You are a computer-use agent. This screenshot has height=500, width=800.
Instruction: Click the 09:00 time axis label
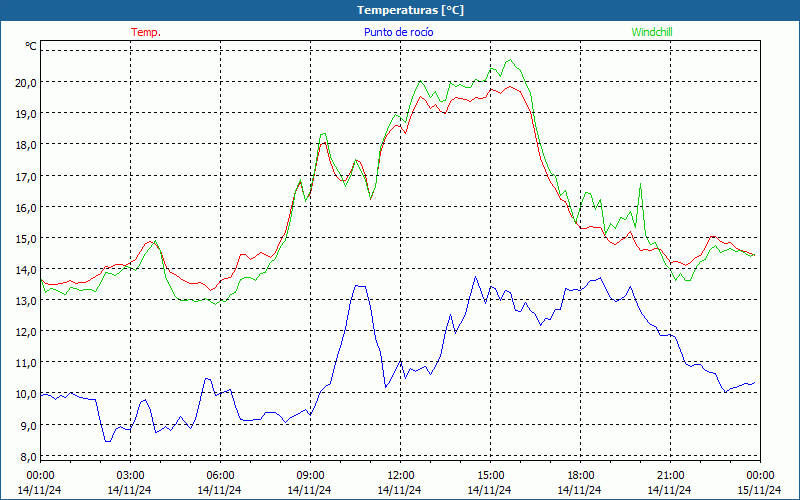[310, 476]
